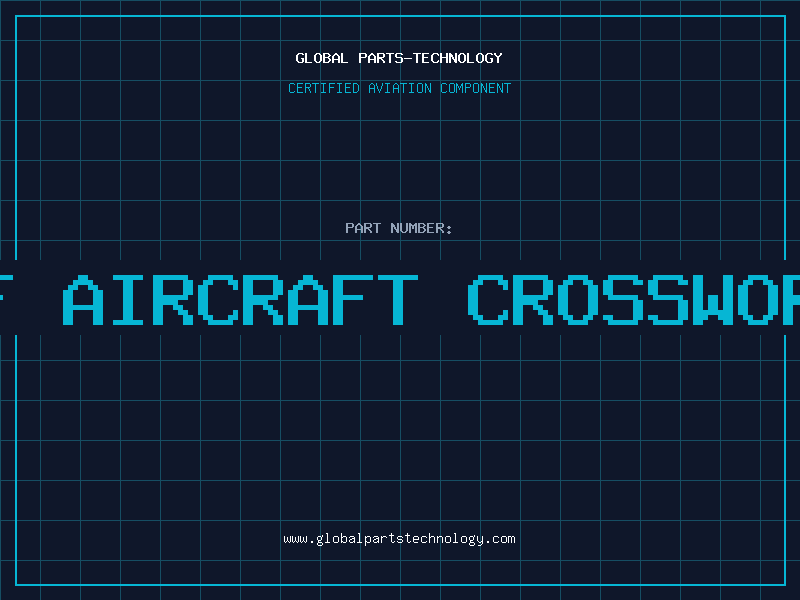Viewport: 800px width, 600px height.
Task: Select the CERTIFIED AVIATION COMPONENT subtitle
Action: (399, 88)
